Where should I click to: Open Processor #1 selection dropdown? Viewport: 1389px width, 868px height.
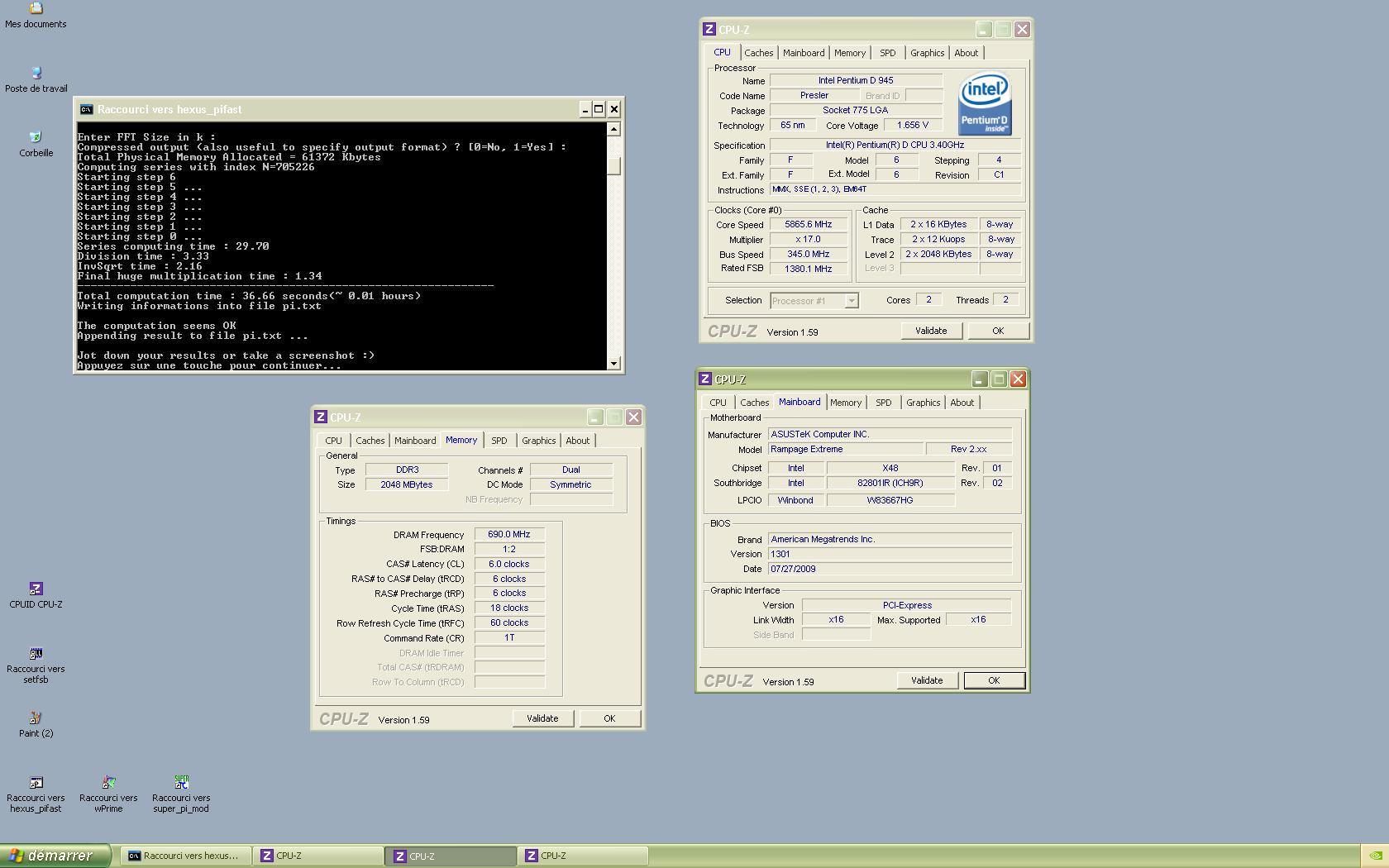814,301
